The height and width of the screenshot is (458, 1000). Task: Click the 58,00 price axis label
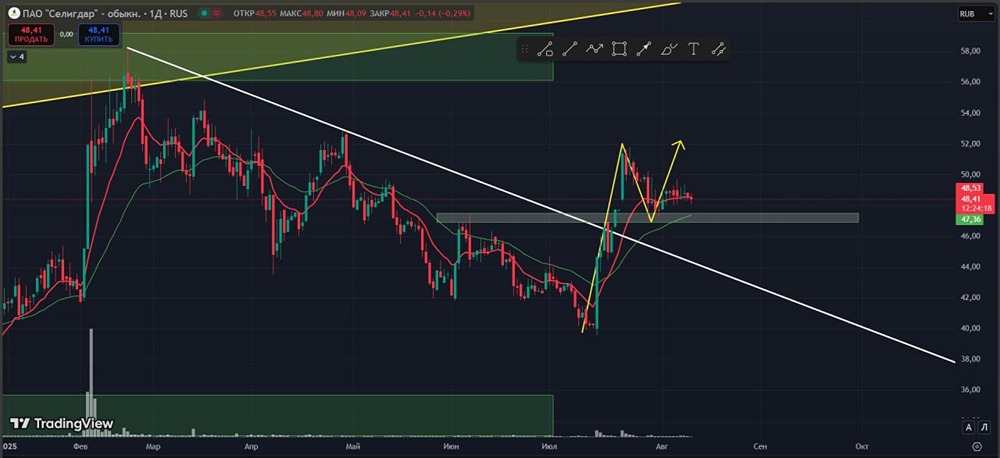970,51
